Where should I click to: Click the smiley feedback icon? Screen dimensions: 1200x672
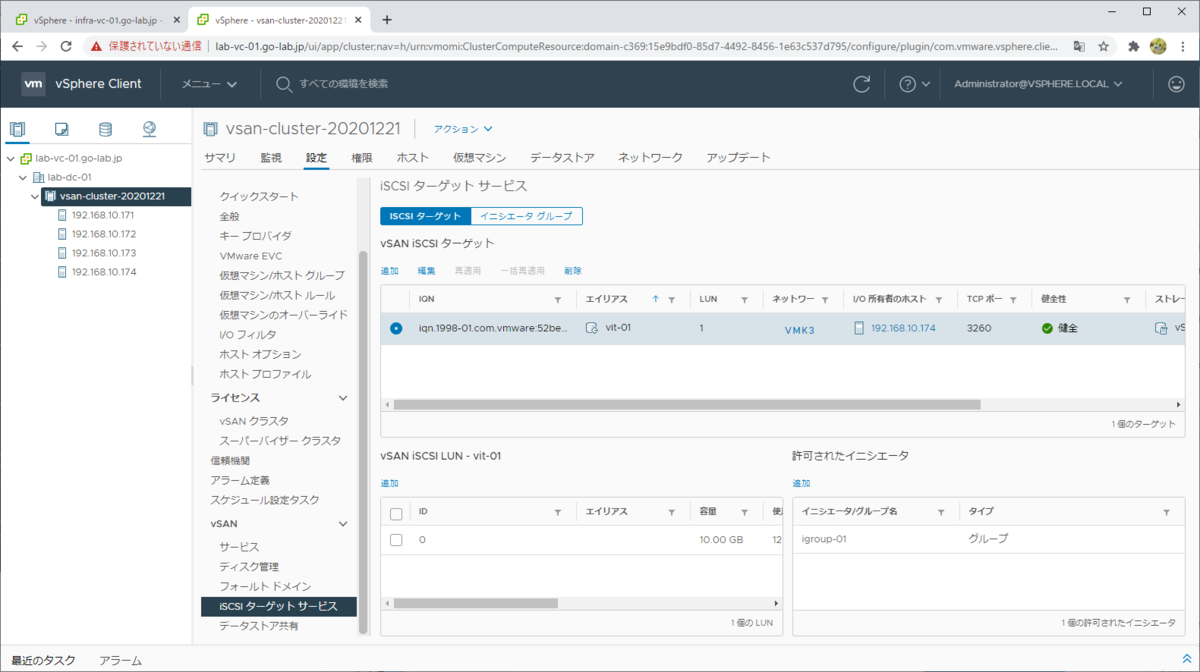tap(1176, 84)
